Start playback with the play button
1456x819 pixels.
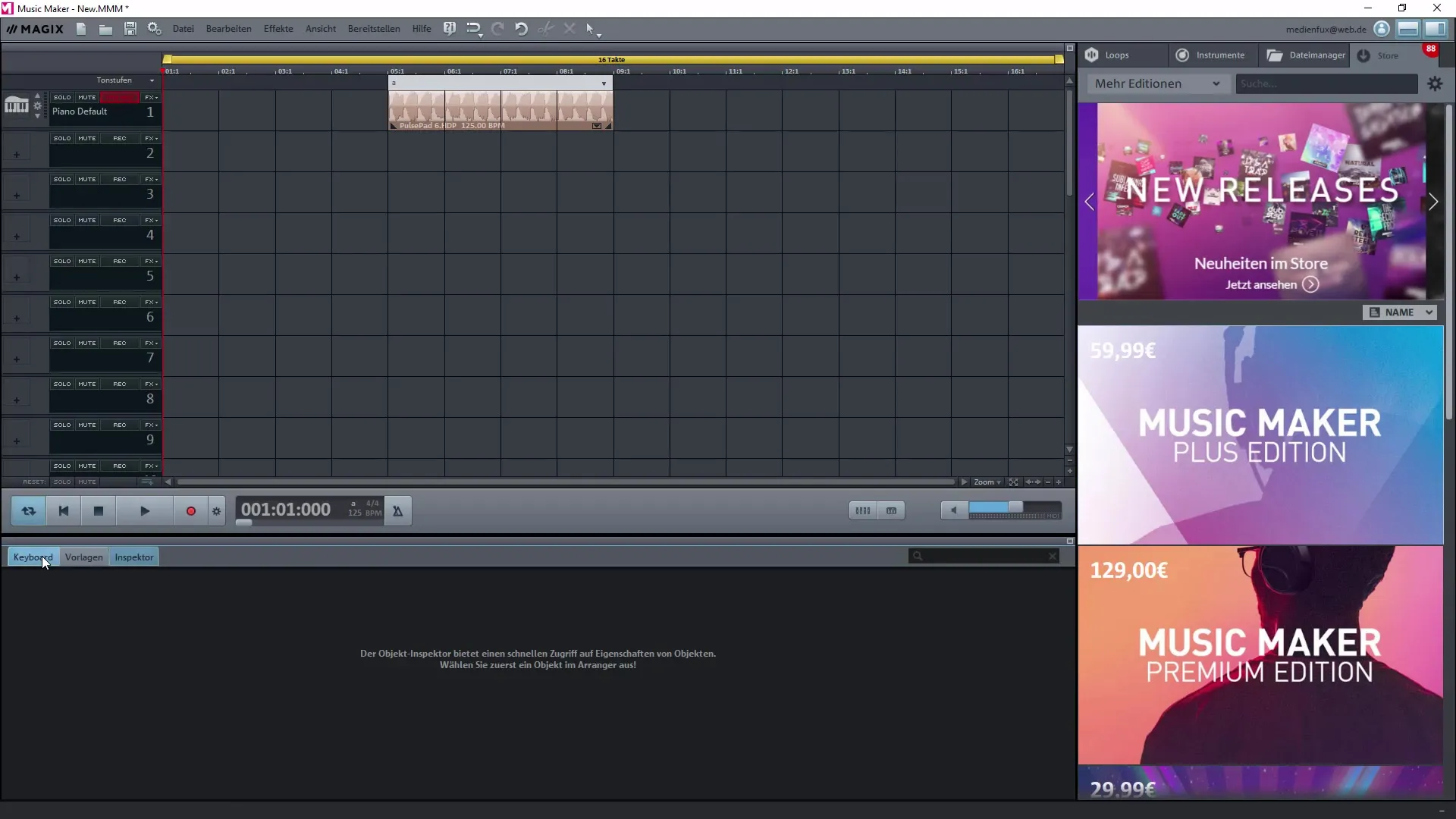145,511
